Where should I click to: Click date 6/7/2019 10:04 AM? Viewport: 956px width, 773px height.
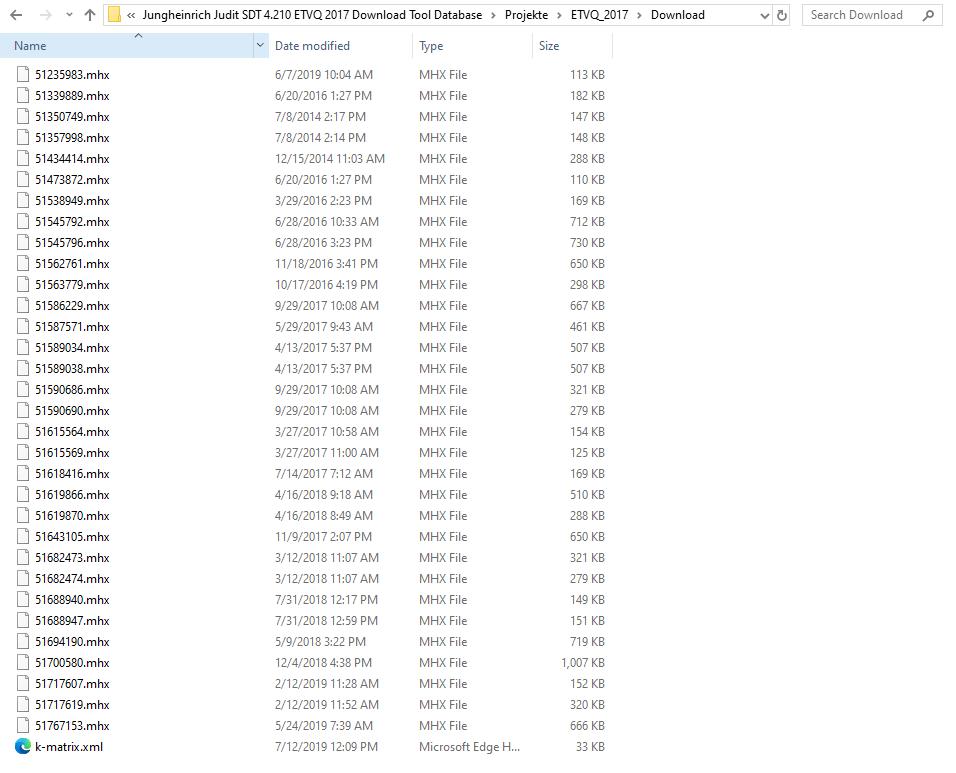(x=324, y=74)
